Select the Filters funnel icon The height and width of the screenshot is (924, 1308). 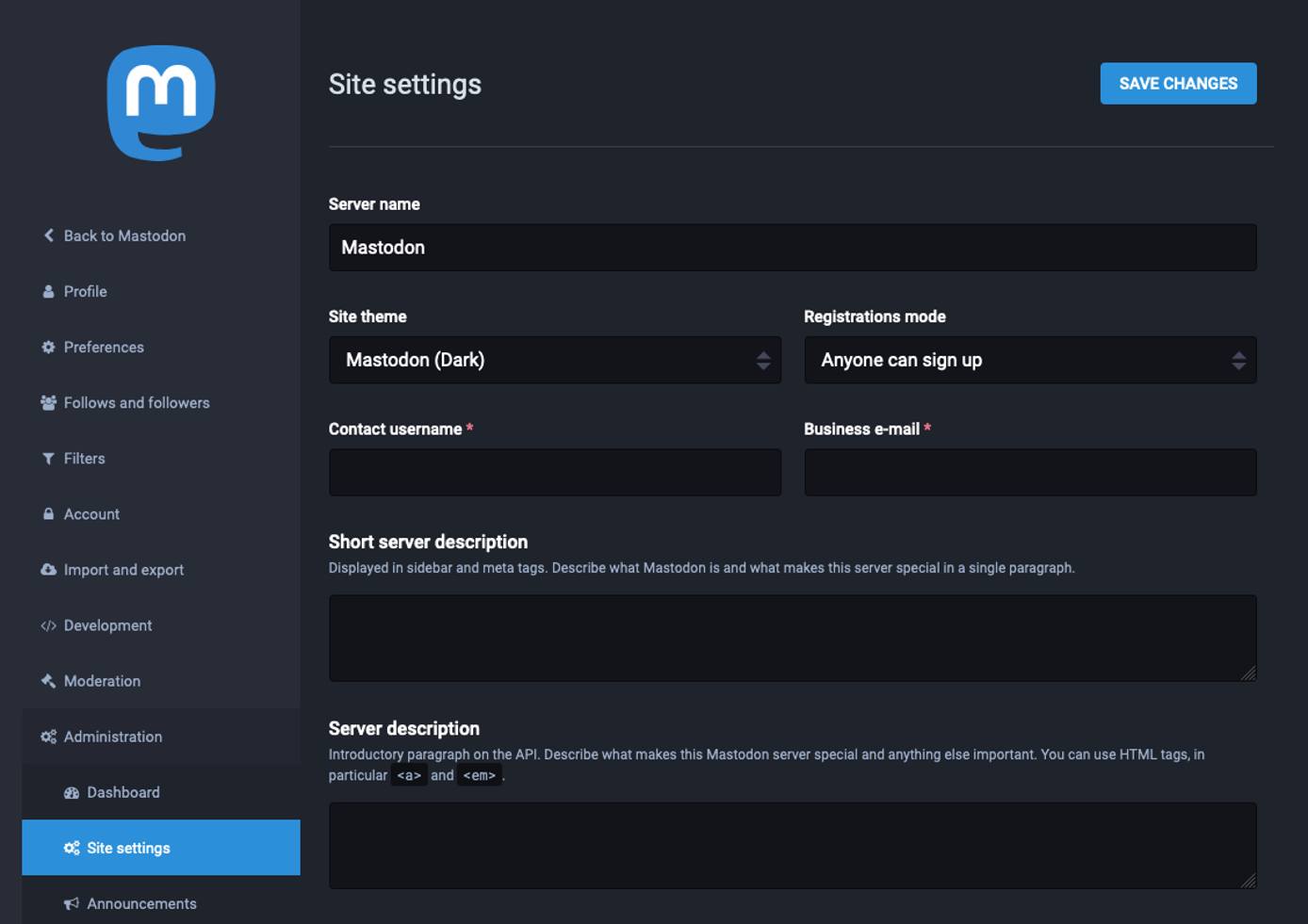[x=48, y=458]
